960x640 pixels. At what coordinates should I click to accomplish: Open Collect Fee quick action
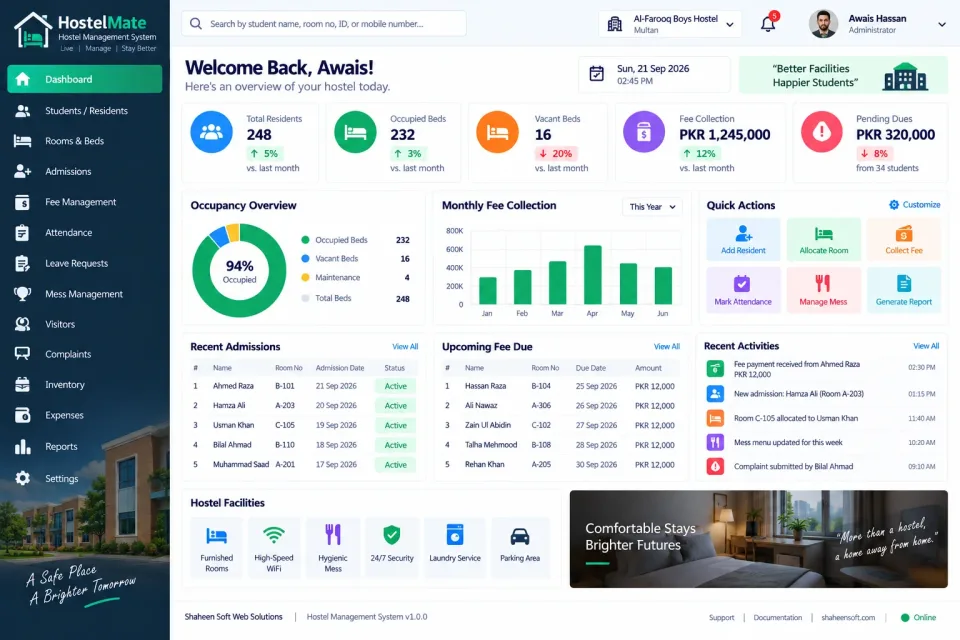[904, 239]
